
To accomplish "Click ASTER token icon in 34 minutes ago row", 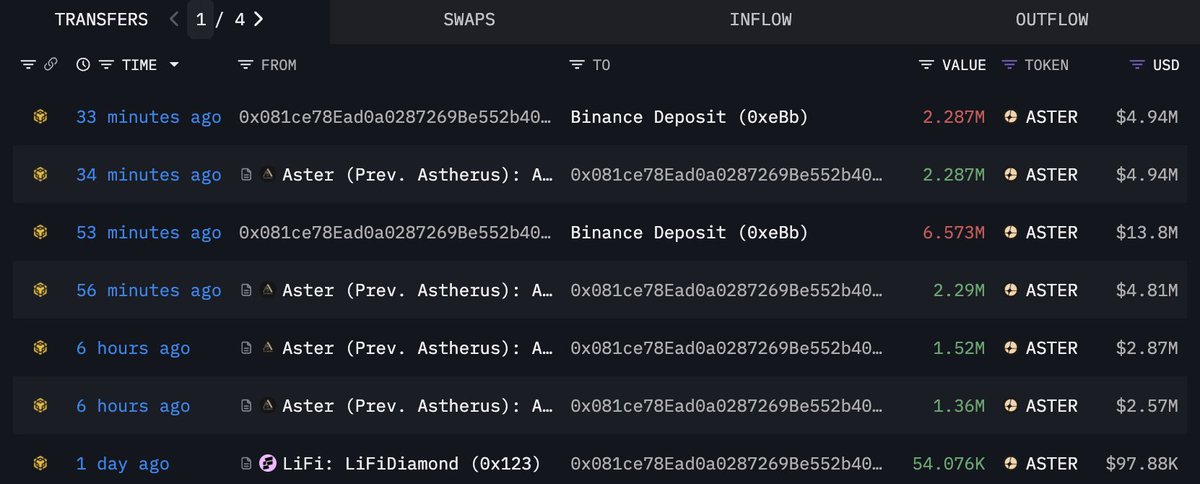I will click(x=1010, y=175).
